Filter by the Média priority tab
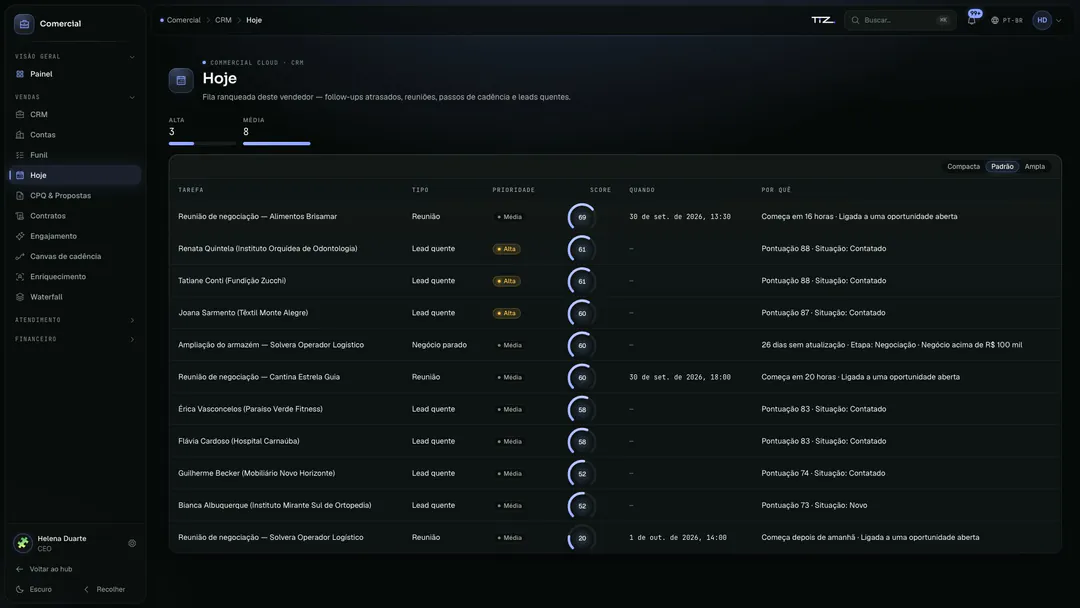Image resolution: width=1080 pixels, height=608 pixels. pyautogui.click(x=277, y=131)
